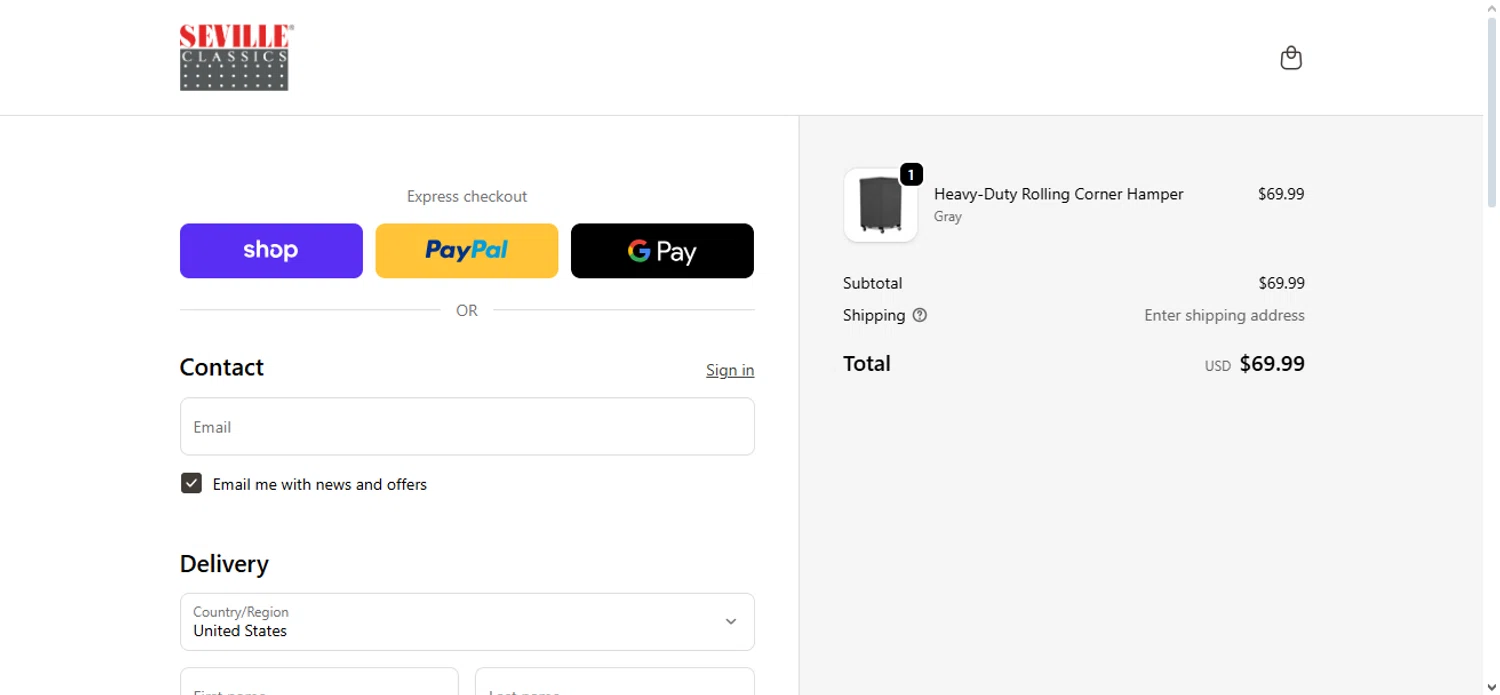Uncheck Email me with news and offers
1500x695 pixels.
tap(191, 484)
